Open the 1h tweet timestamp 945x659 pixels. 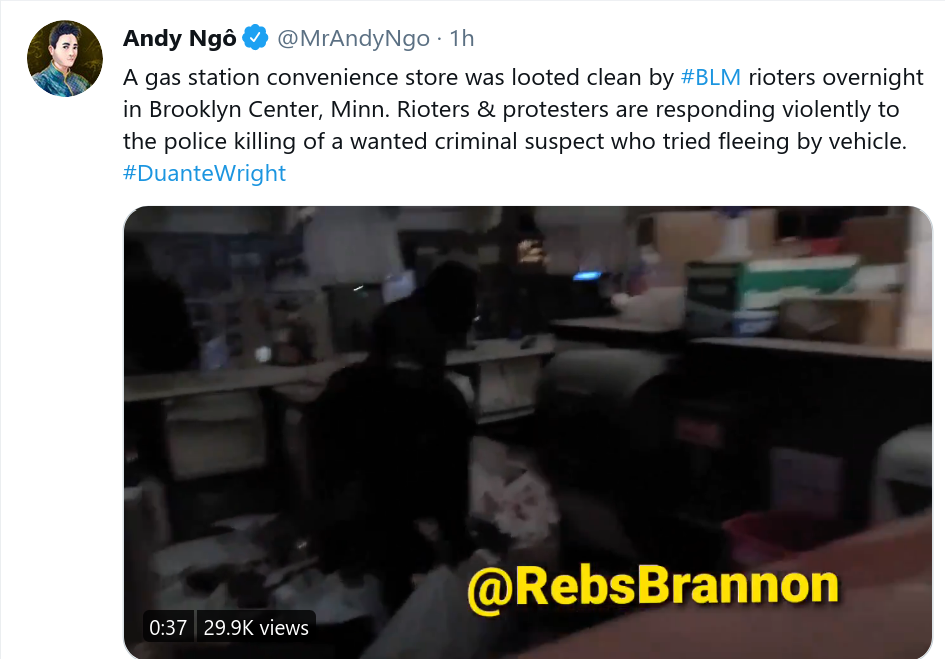(462, 39)
